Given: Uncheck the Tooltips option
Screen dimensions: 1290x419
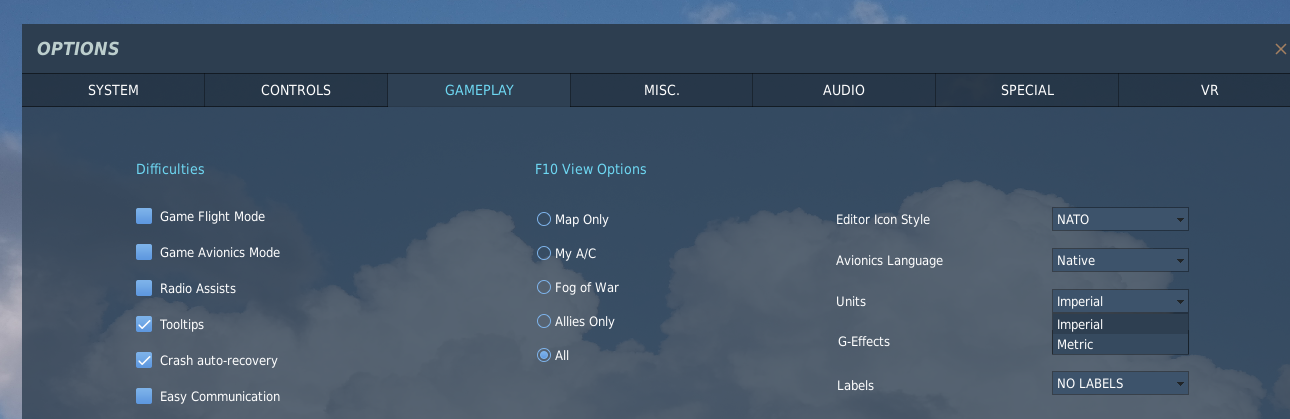Looking at the screenshot, I should point(144,324).
